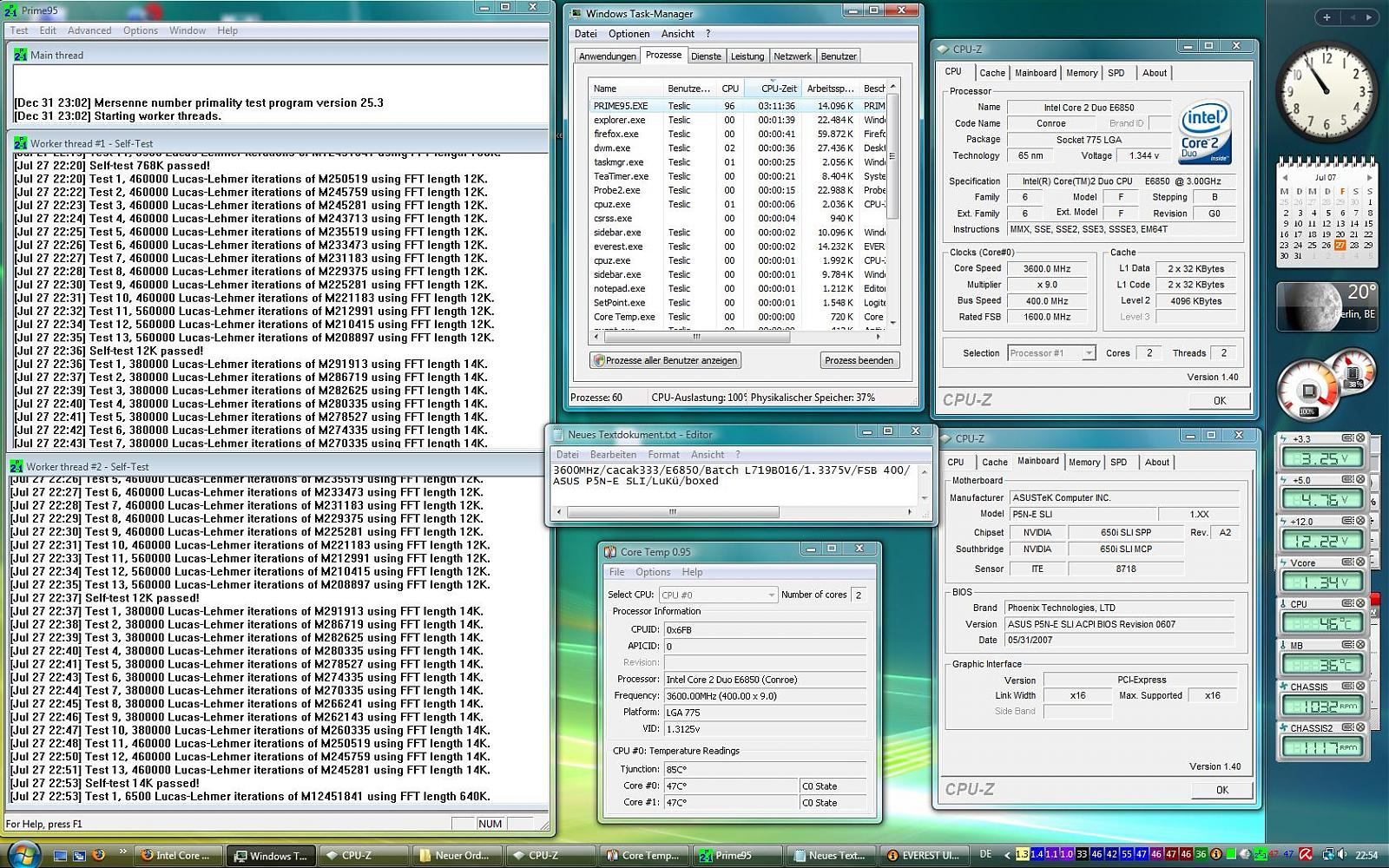Select the Core Temp.exe process row
1389x868 pixels.
pos(738,317)
